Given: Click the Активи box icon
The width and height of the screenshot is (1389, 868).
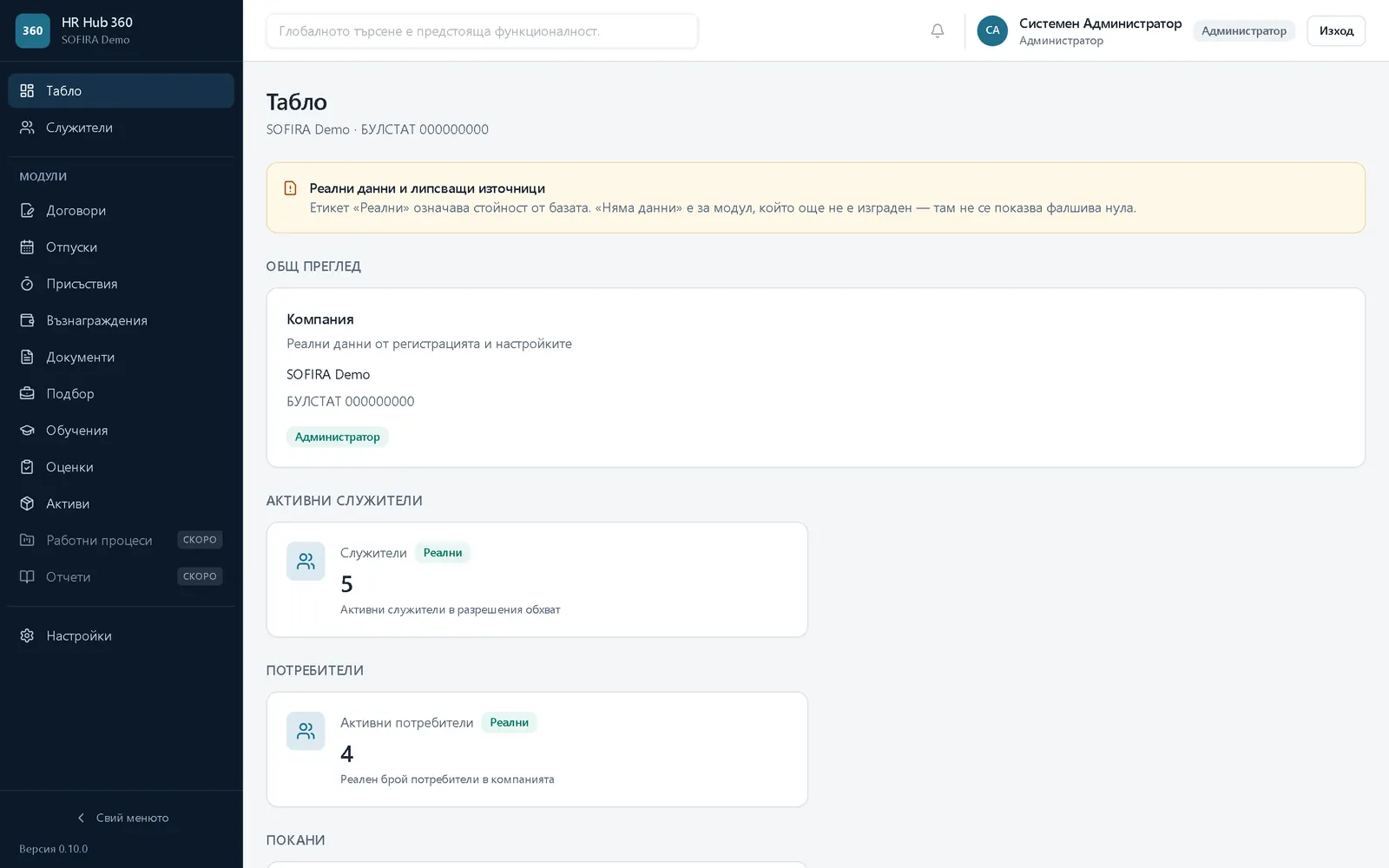Looking at the screenshot, I should click(27, 503).
